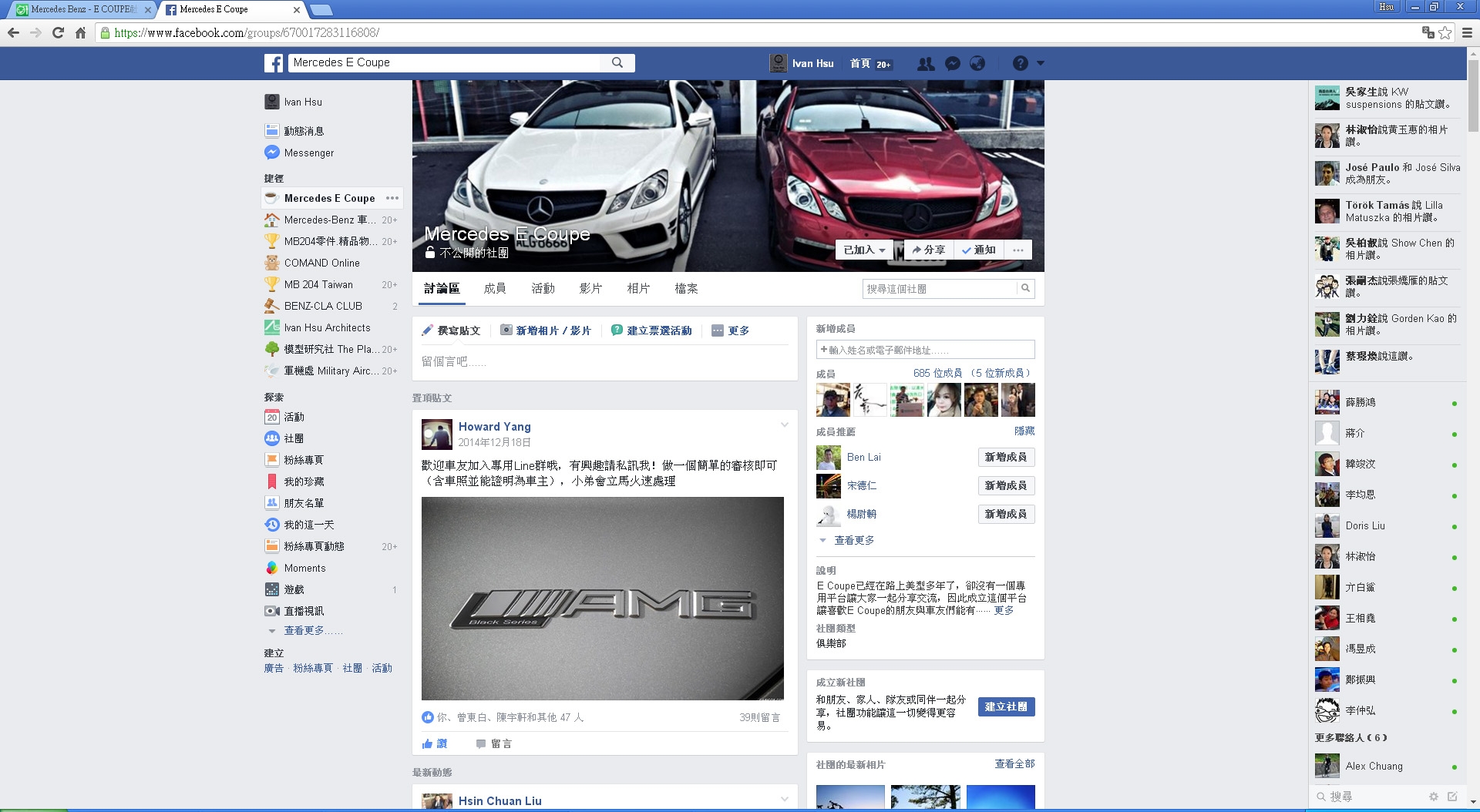Screen dimensions: 1480x812
Task: Add Ben Lai as new member
Action: (x=1006, y=457)
